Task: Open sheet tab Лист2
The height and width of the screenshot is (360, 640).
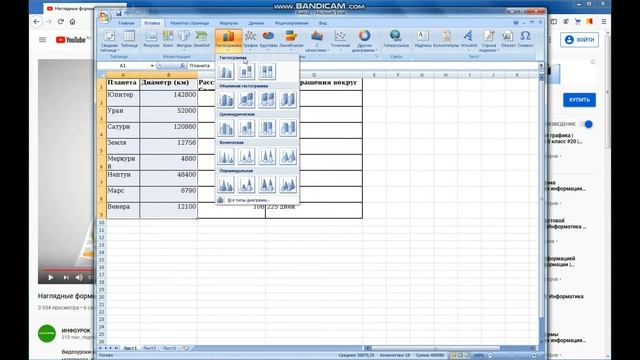Action: (x=150, y=348)
